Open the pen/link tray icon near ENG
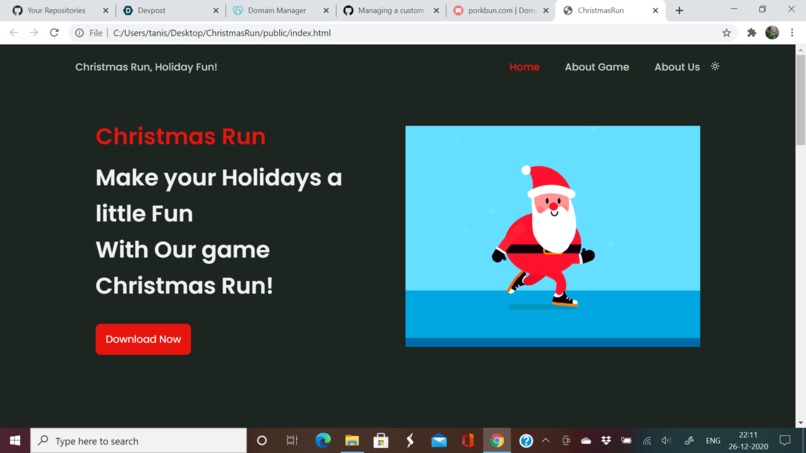 689,441
